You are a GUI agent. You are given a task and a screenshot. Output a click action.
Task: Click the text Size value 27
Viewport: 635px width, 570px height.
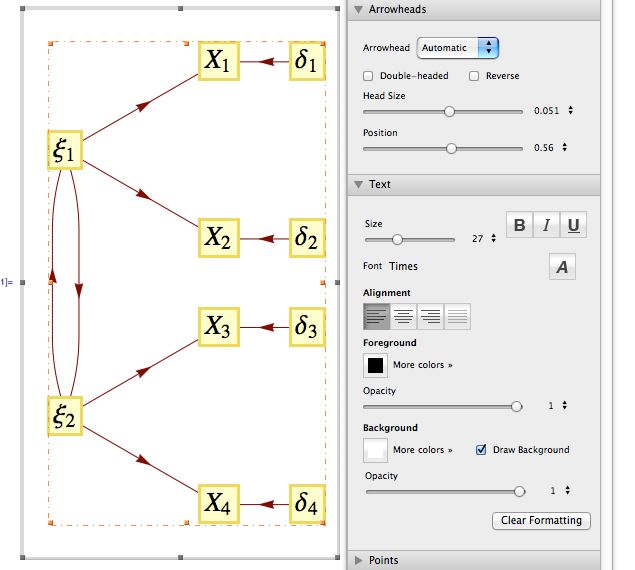(477, 239)
